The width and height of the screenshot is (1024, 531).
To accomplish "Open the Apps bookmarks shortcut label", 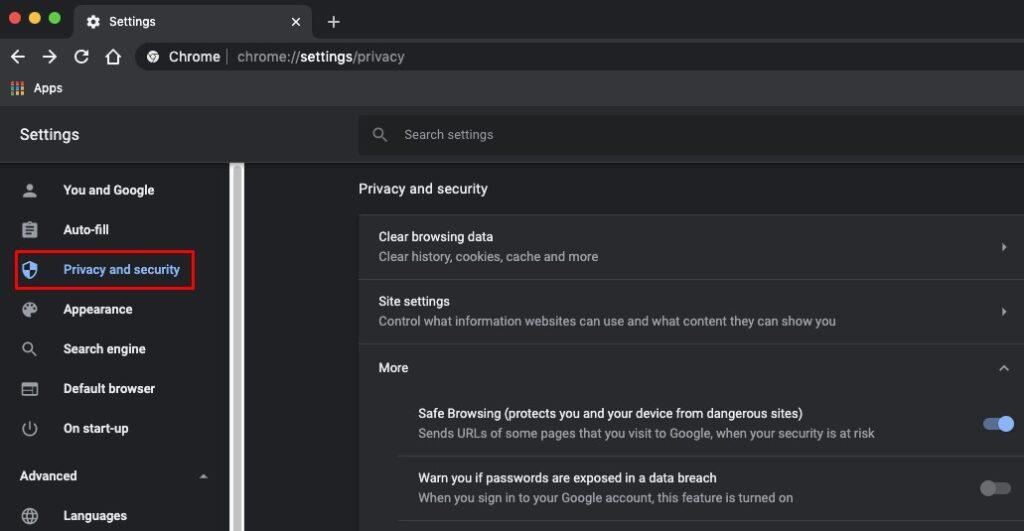I will pos(48,88).
